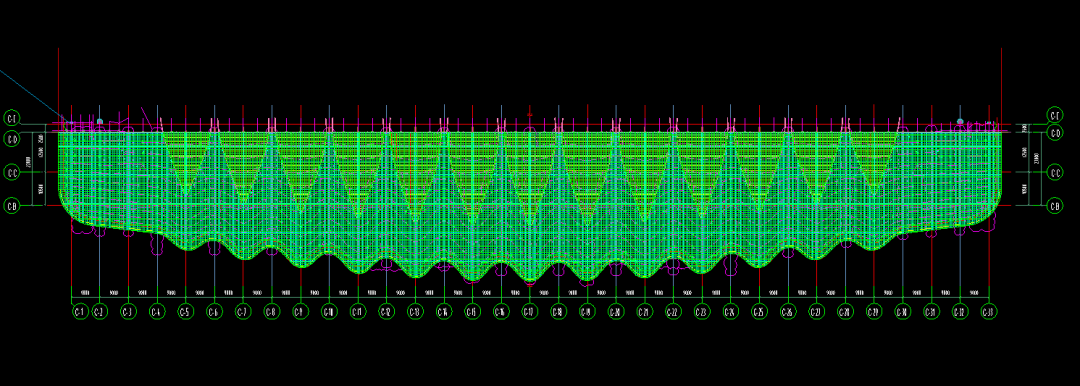Select grid bubble C-8 on bottom row
This screenshot has width=1080, height=386.
(x=271, y=312)
